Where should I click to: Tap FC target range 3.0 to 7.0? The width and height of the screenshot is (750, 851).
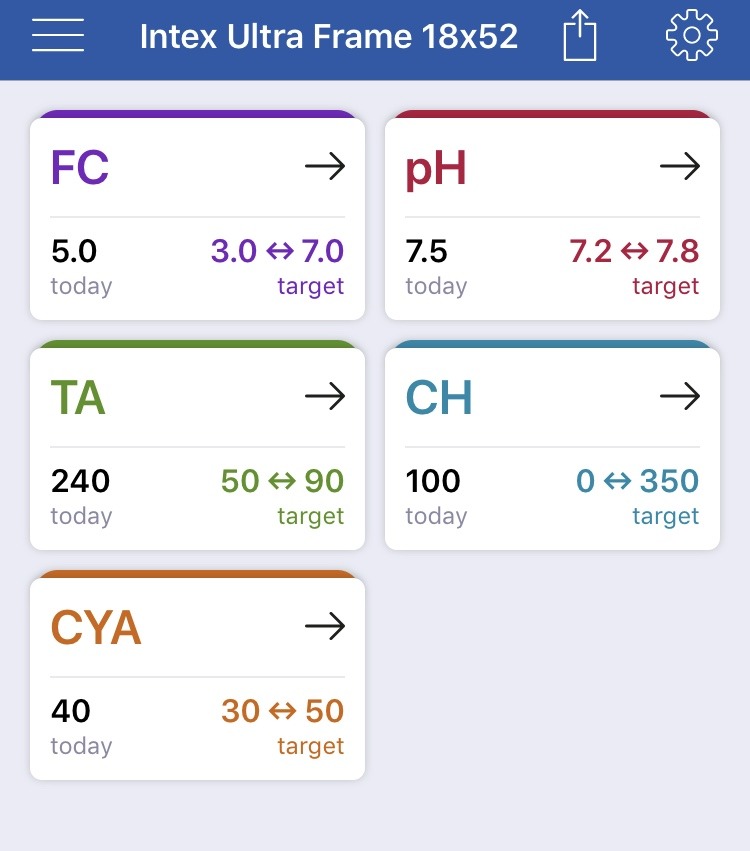click(x=277, y=251)
